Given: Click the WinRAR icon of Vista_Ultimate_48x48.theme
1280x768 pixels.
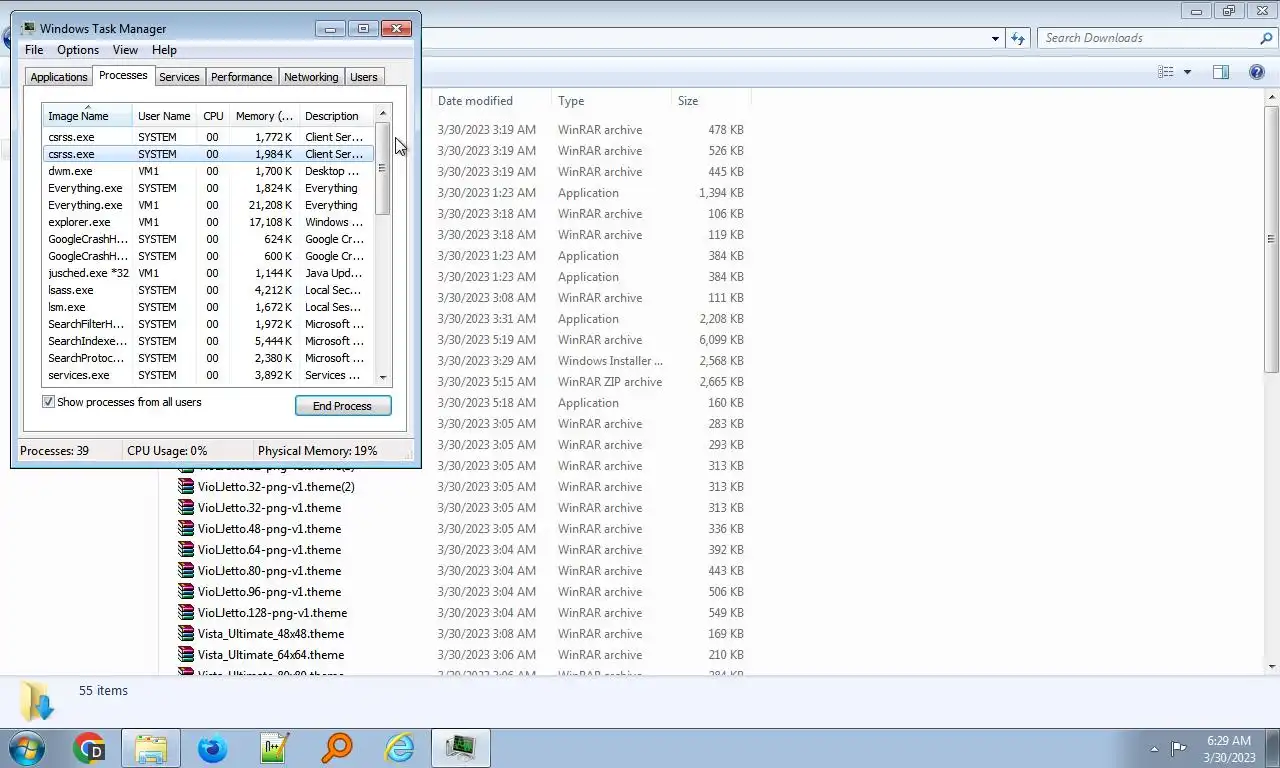Looking at the screenshot, I should 186,634.
